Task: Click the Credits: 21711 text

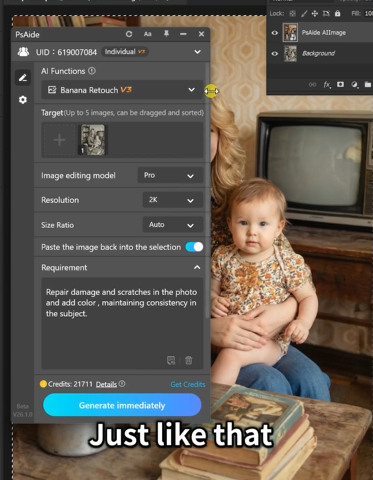Action: click(70, 384)
